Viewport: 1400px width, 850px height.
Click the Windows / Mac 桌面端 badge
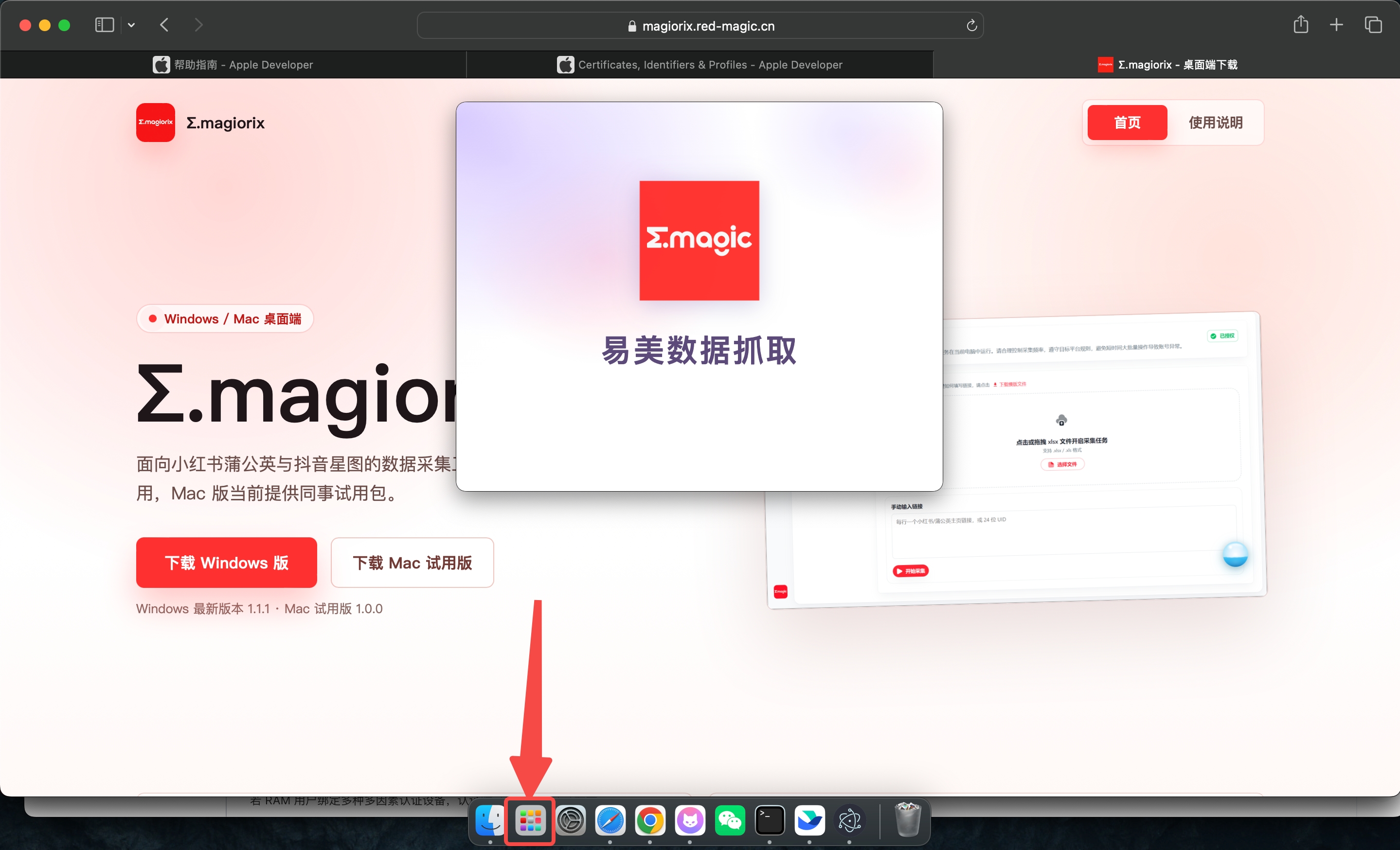(225, 319)
